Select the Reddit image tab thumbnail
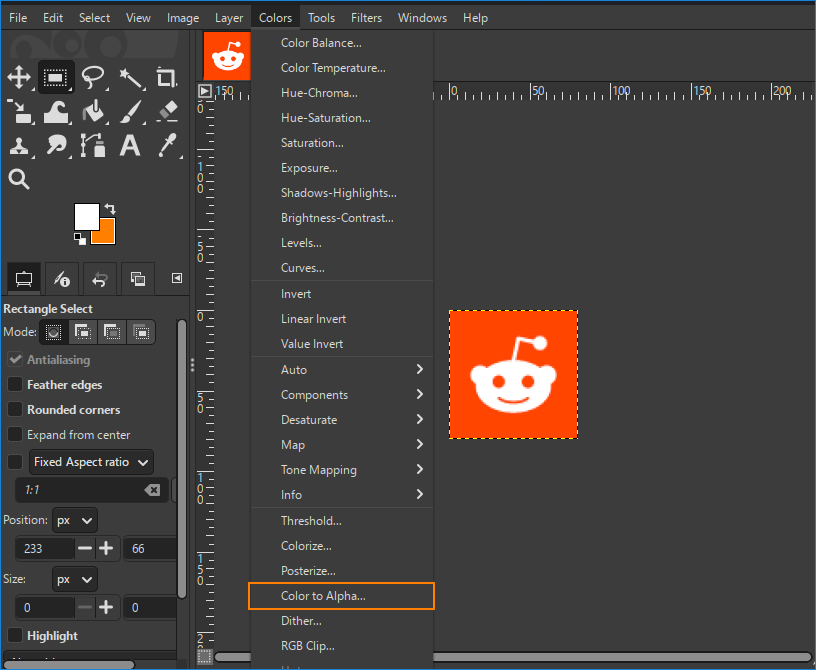The width and height of the screenshot is (816, 670). [x=227, y=56]
